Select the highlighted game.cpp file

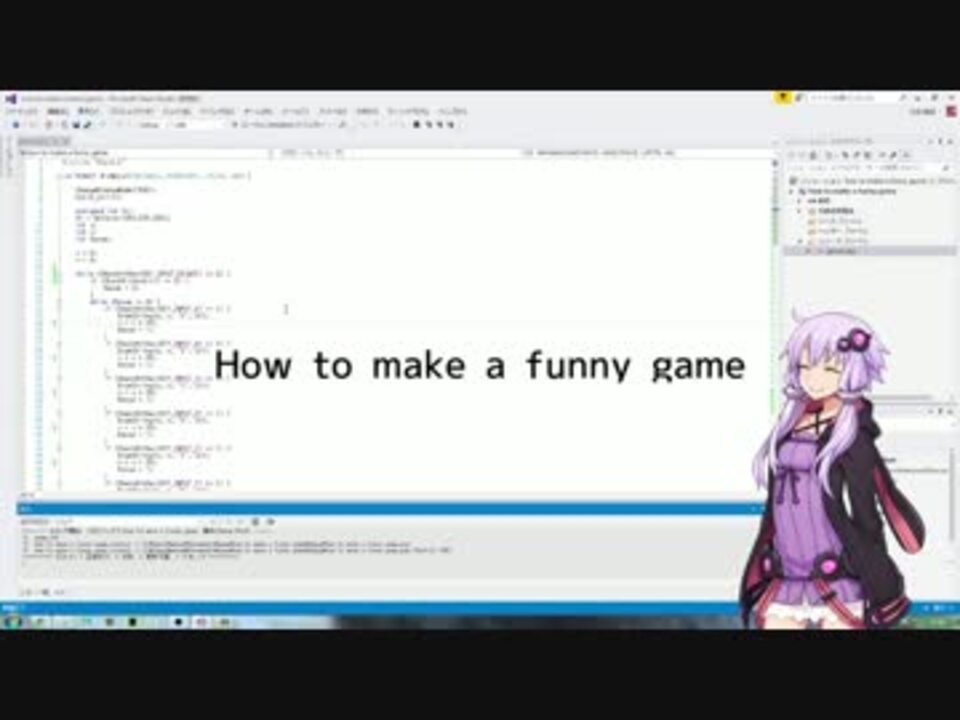pos(870,251)
